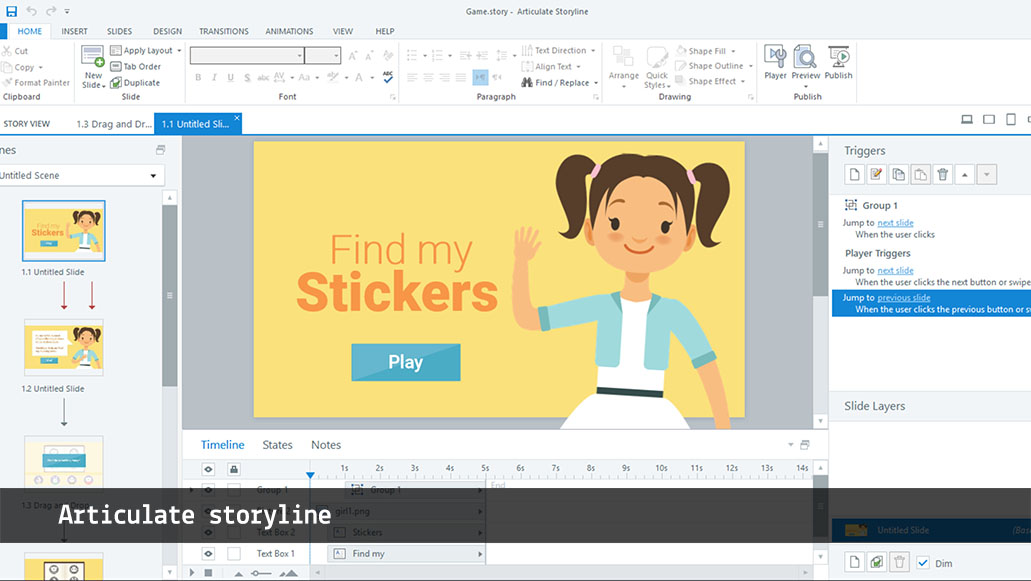Delete the selected trigger using trash icon
Viewport: 1031px width, 581px height.
coord(942,175)
